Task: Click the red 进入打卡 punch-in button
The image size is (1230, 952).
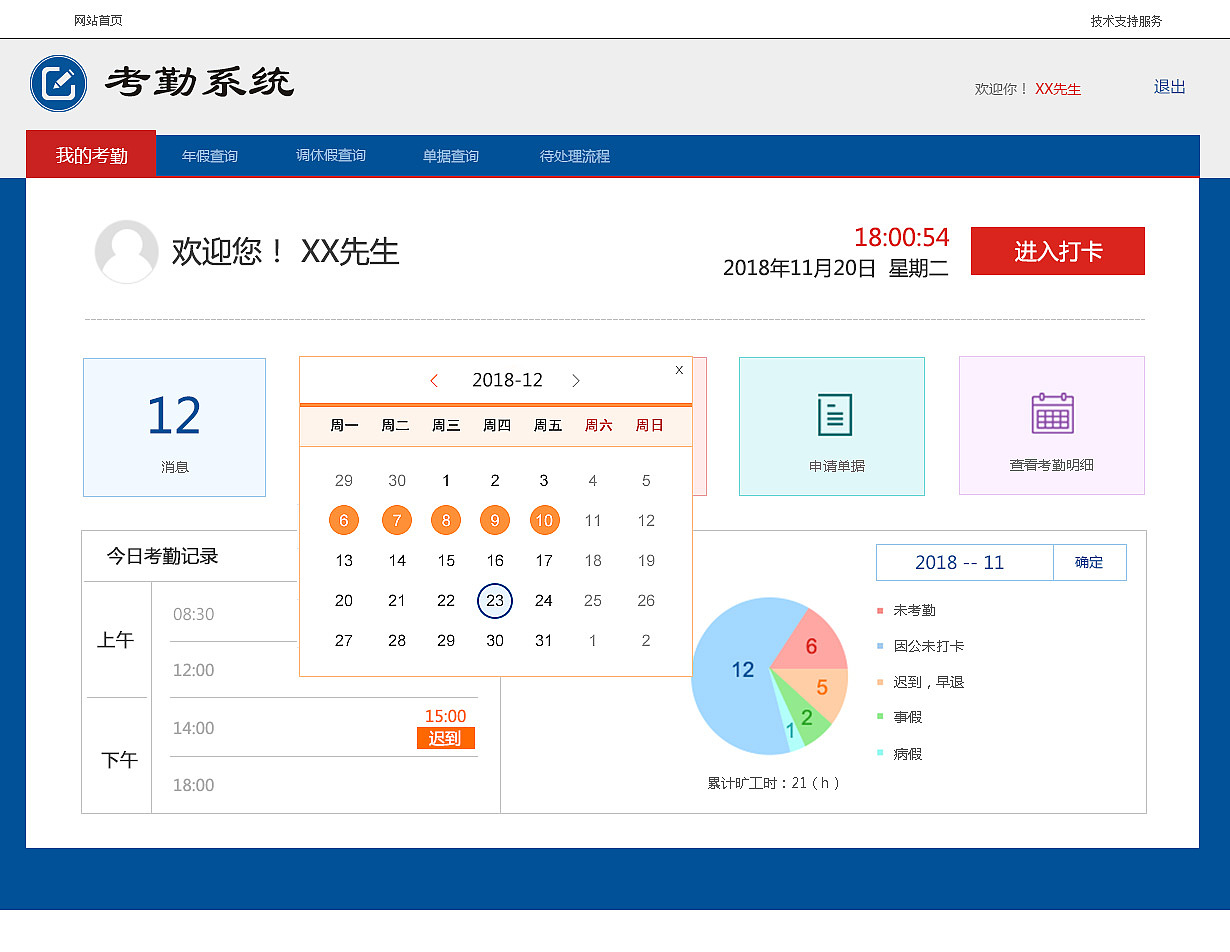Action: pos(1057,251)
